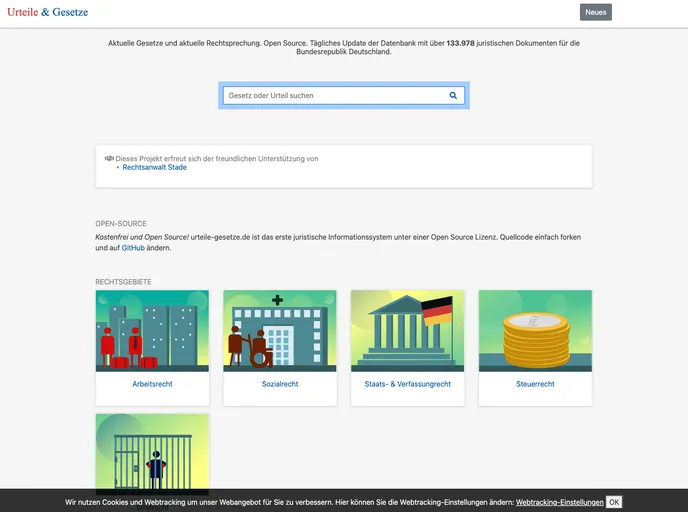Open the Sozialrecht hospital illustration
The width and height of the screenshot is (688, 512).
280,331
